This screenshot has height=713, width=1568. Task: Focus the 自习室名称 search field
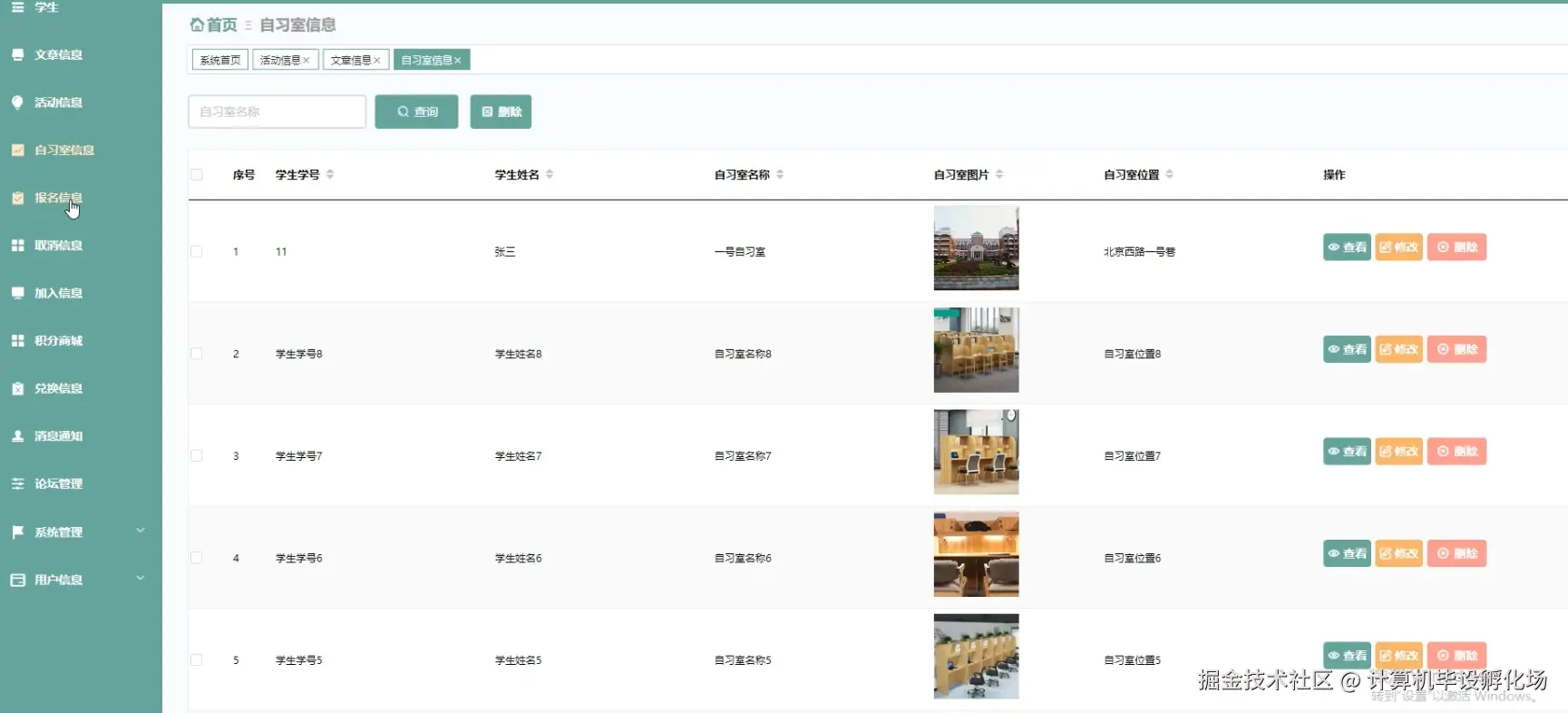click(x=277, y=112)
